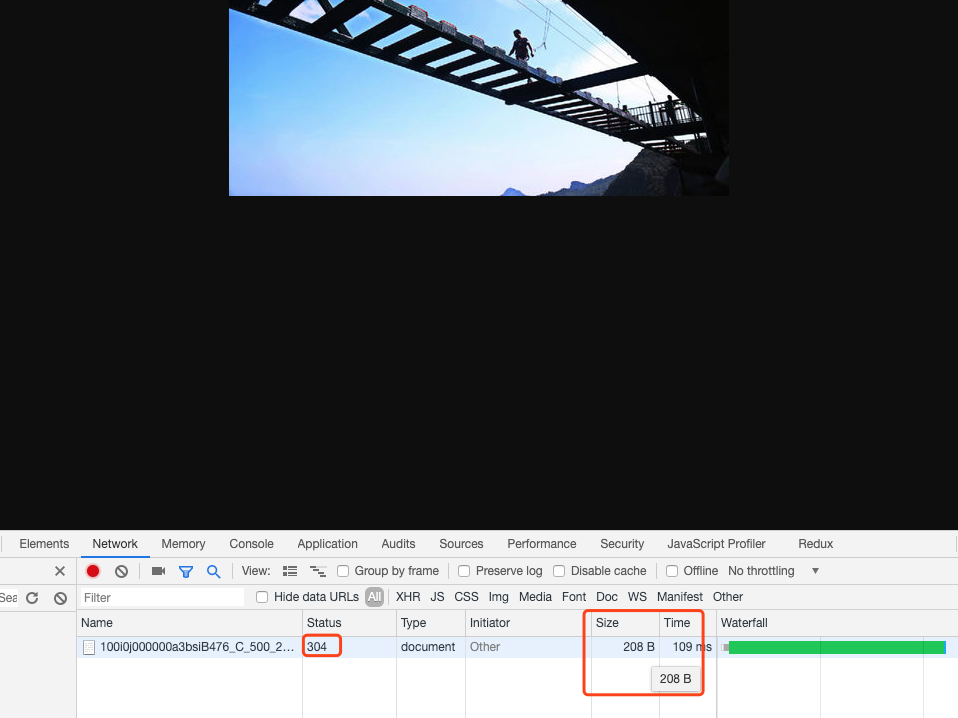The image size is (958, 718).
Task: Select request 100i0j000000a3bsiB476_C_500_2…
Action: 197,647
